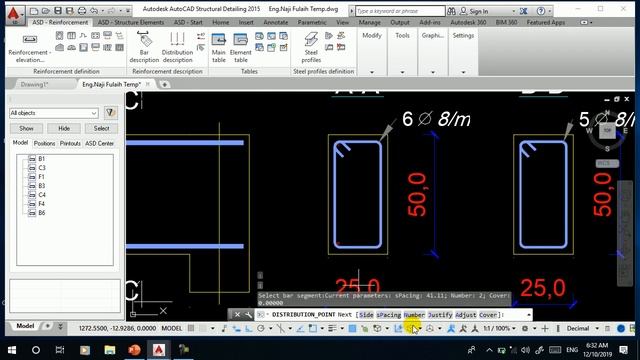The image size is (640, 360).
Task: Switch to ASD - Start ribbon tab
Action: (x=188, y=22)
